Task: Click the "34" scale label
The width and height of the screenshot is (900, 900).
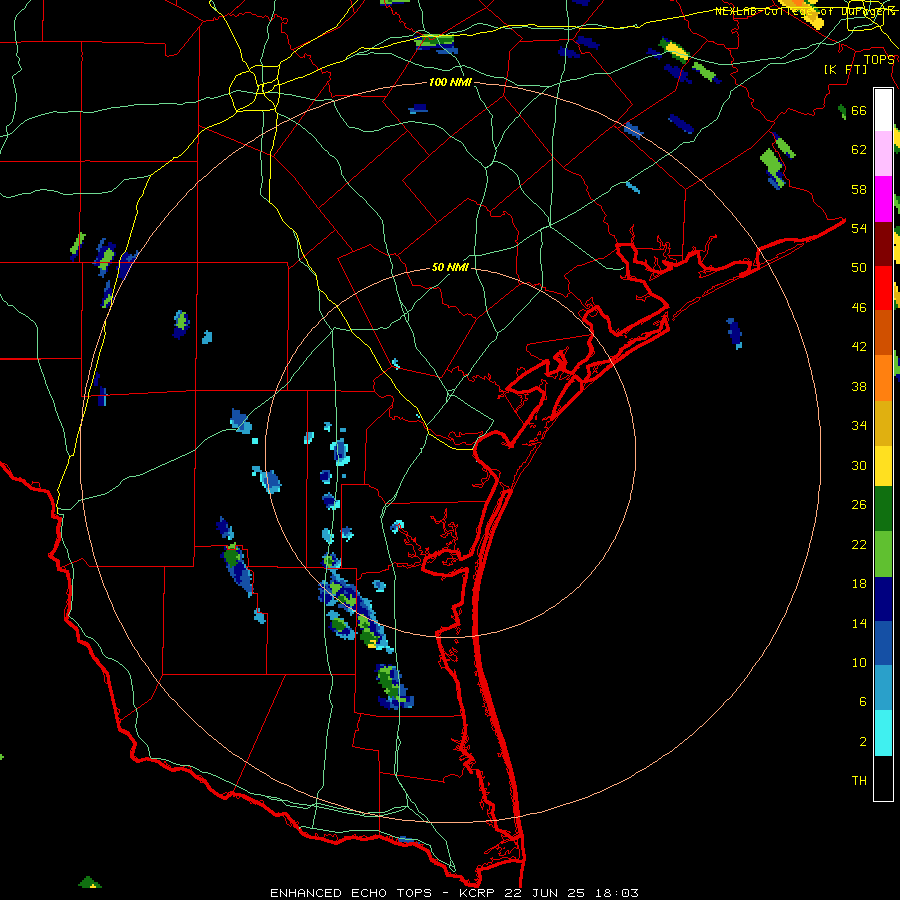Action: (859, 425)
